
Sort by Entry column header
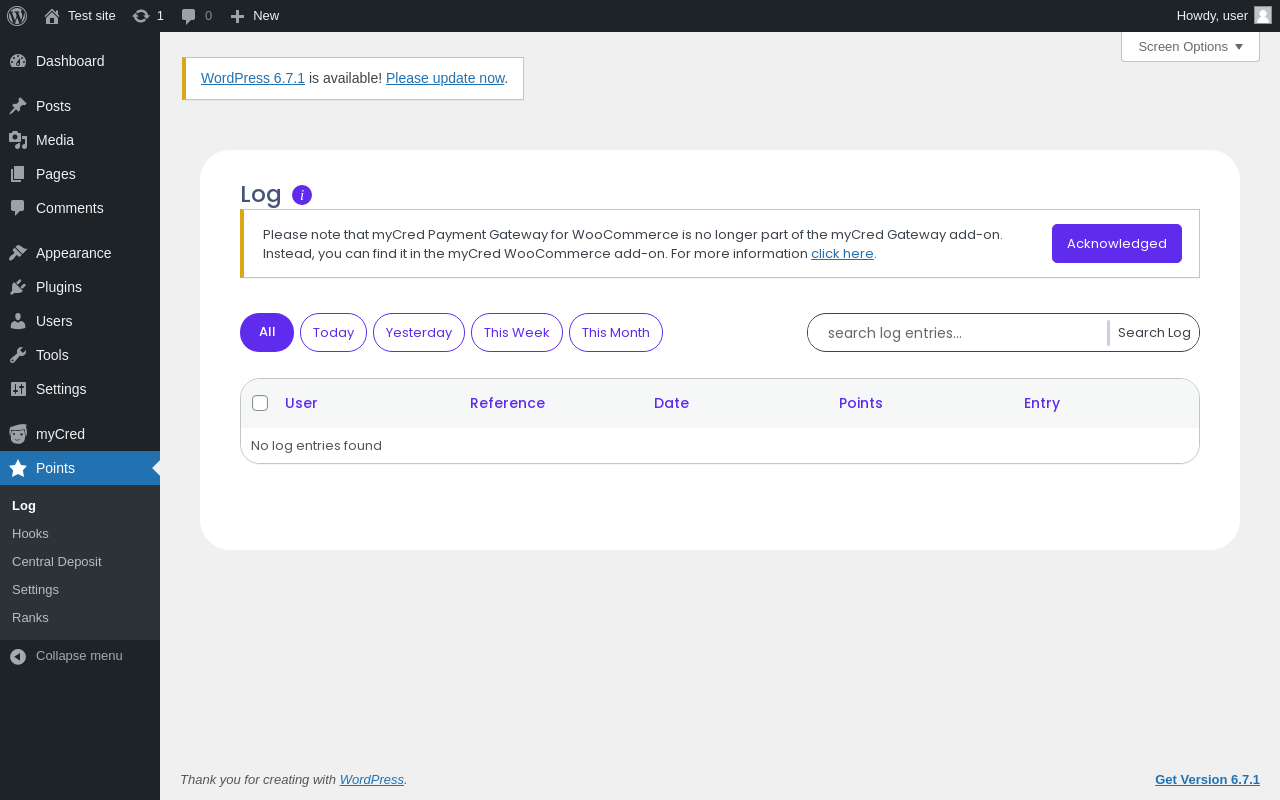[1042, 403]
